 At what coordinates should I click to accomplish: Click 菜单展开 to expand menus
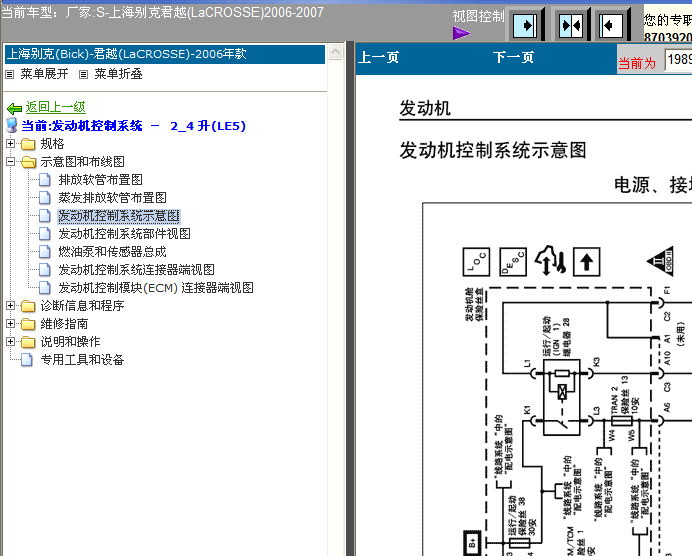pyautogui.click(x=44, y=74)
